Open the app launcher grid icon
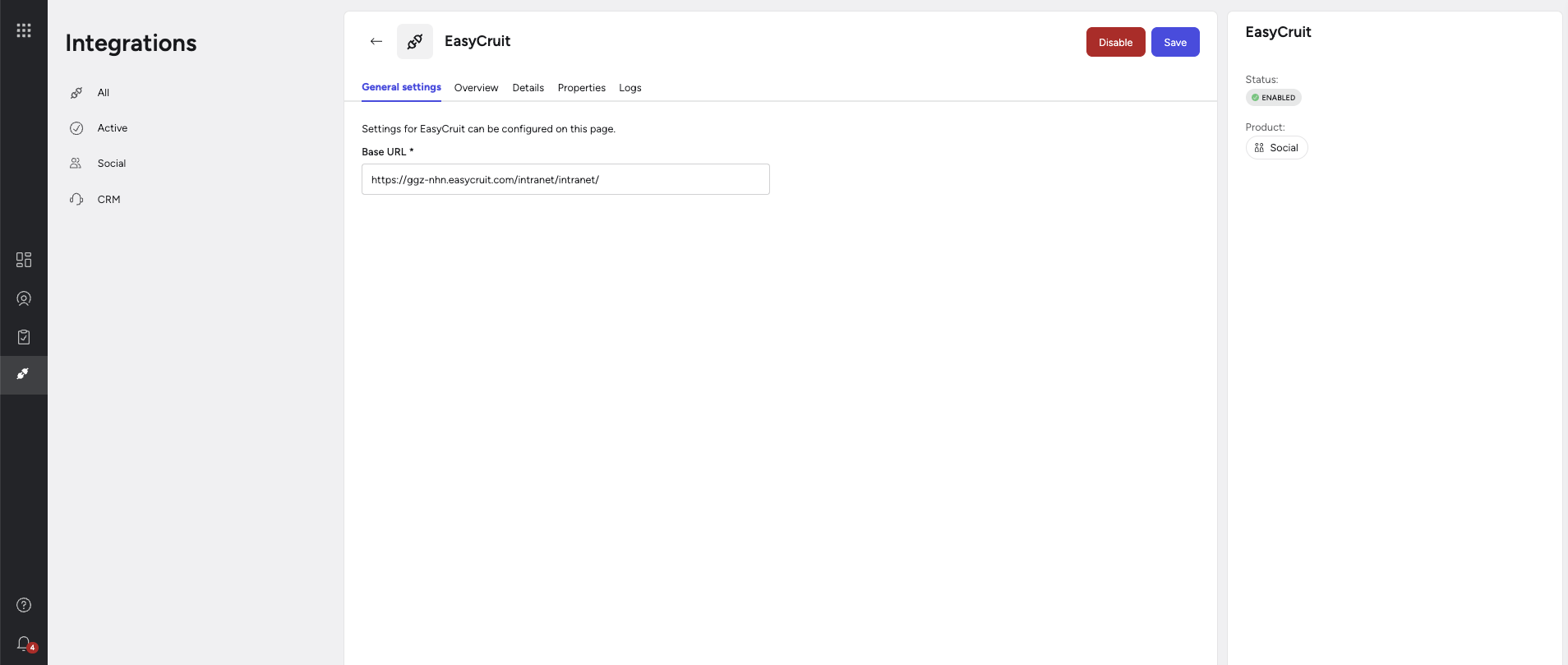The width and height of the screenshot is (1568, 665). (x=24, y=30)
